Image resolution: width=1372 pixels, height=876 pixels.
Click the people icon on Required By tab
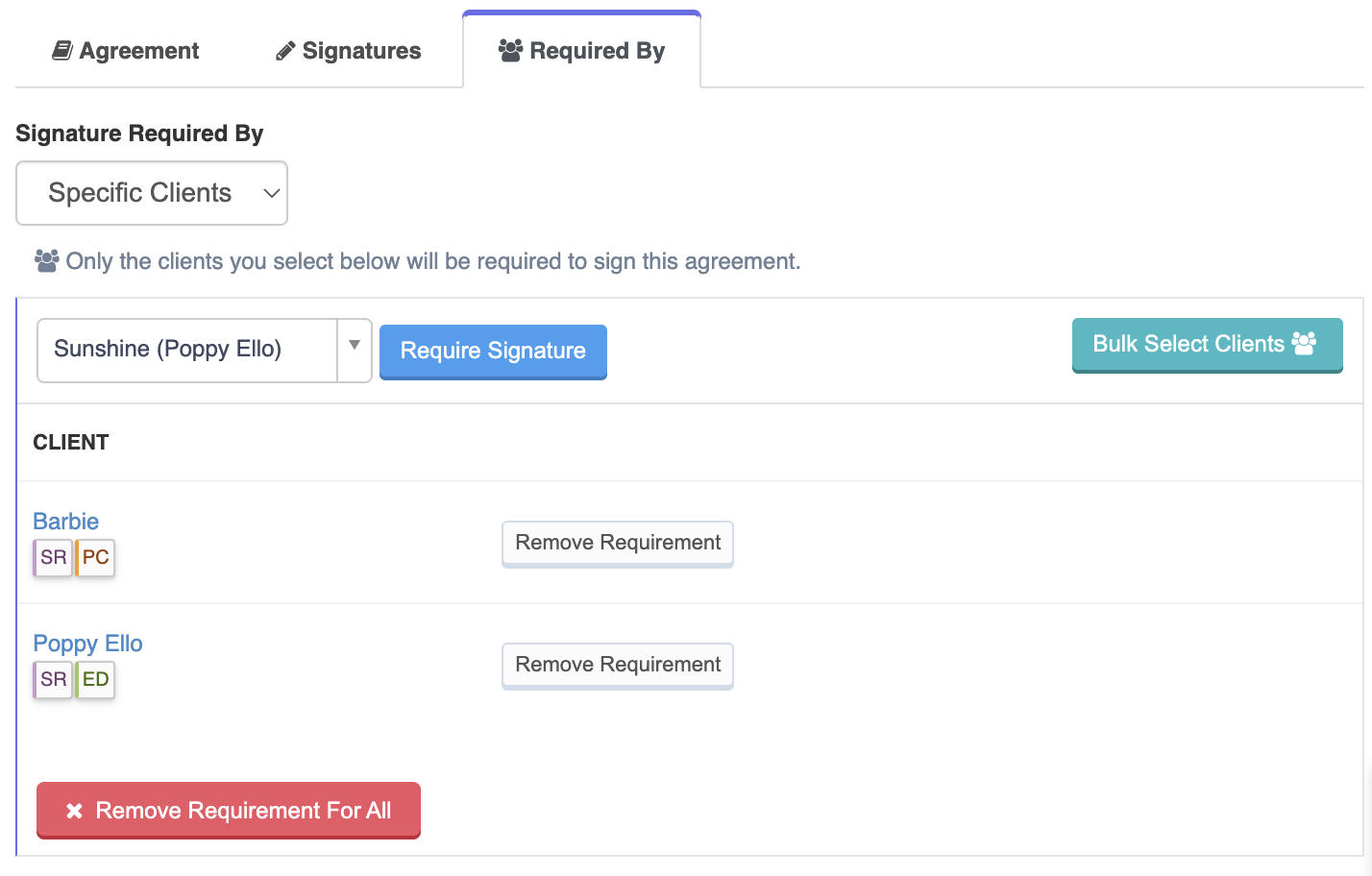pyautogui.click(x=510, y=50)
